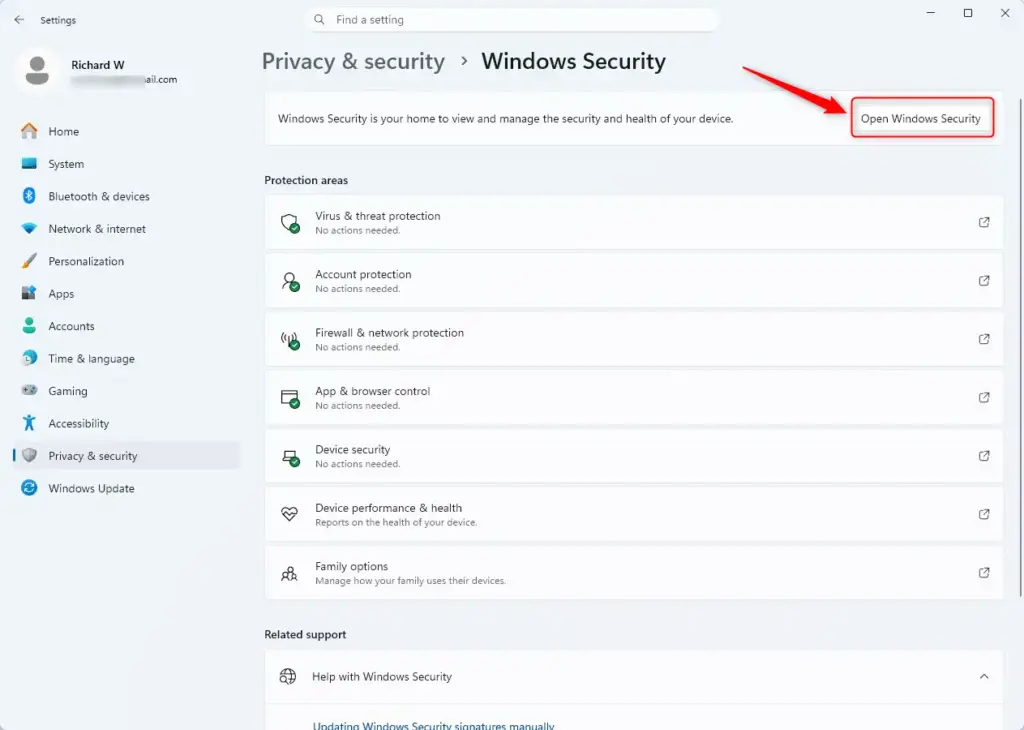This screenshot has width=1024, height=730.
Task: Click the Virus & threat protection shield icon
Action: coord(290,223)
